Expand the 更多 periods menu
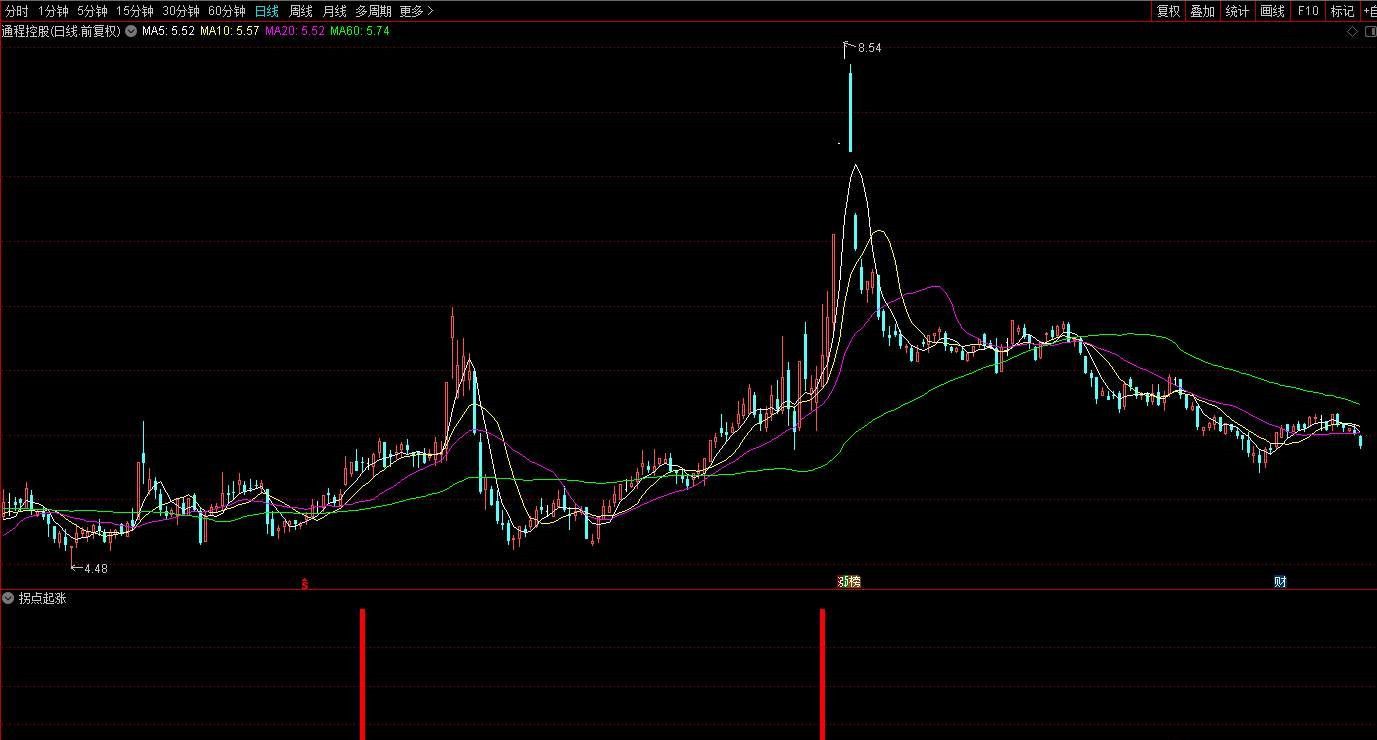 pyautogui.click(x=416, y=11)
